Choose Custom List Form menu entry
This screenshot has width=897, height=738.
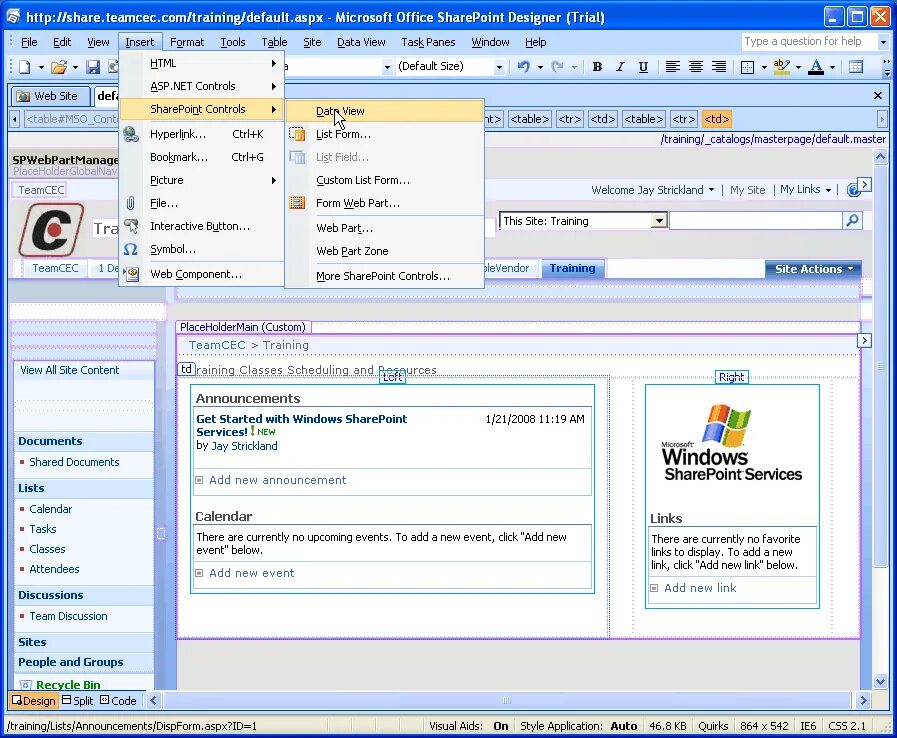tap(384, 180)
